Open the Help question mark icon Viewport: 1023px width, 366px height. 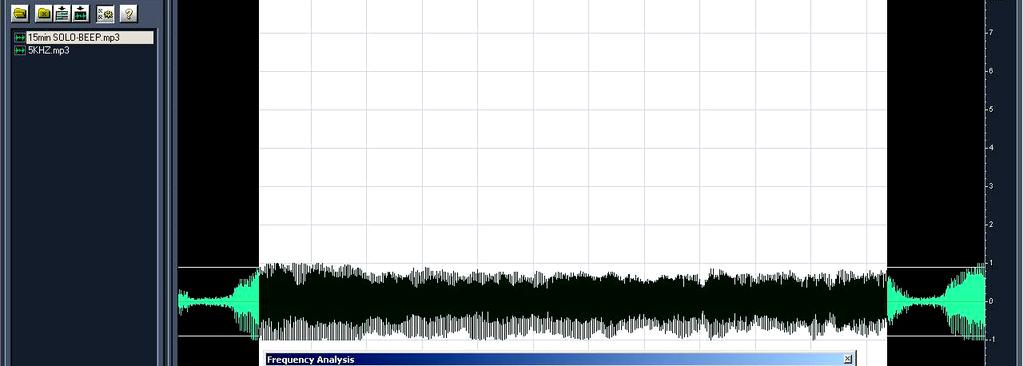(x=129, y=13)
